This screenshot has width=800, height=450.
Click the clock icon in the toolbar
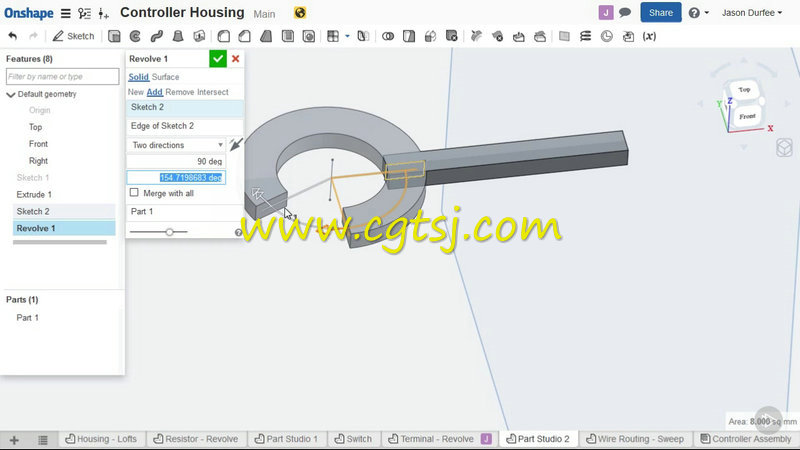click(607, 36)
